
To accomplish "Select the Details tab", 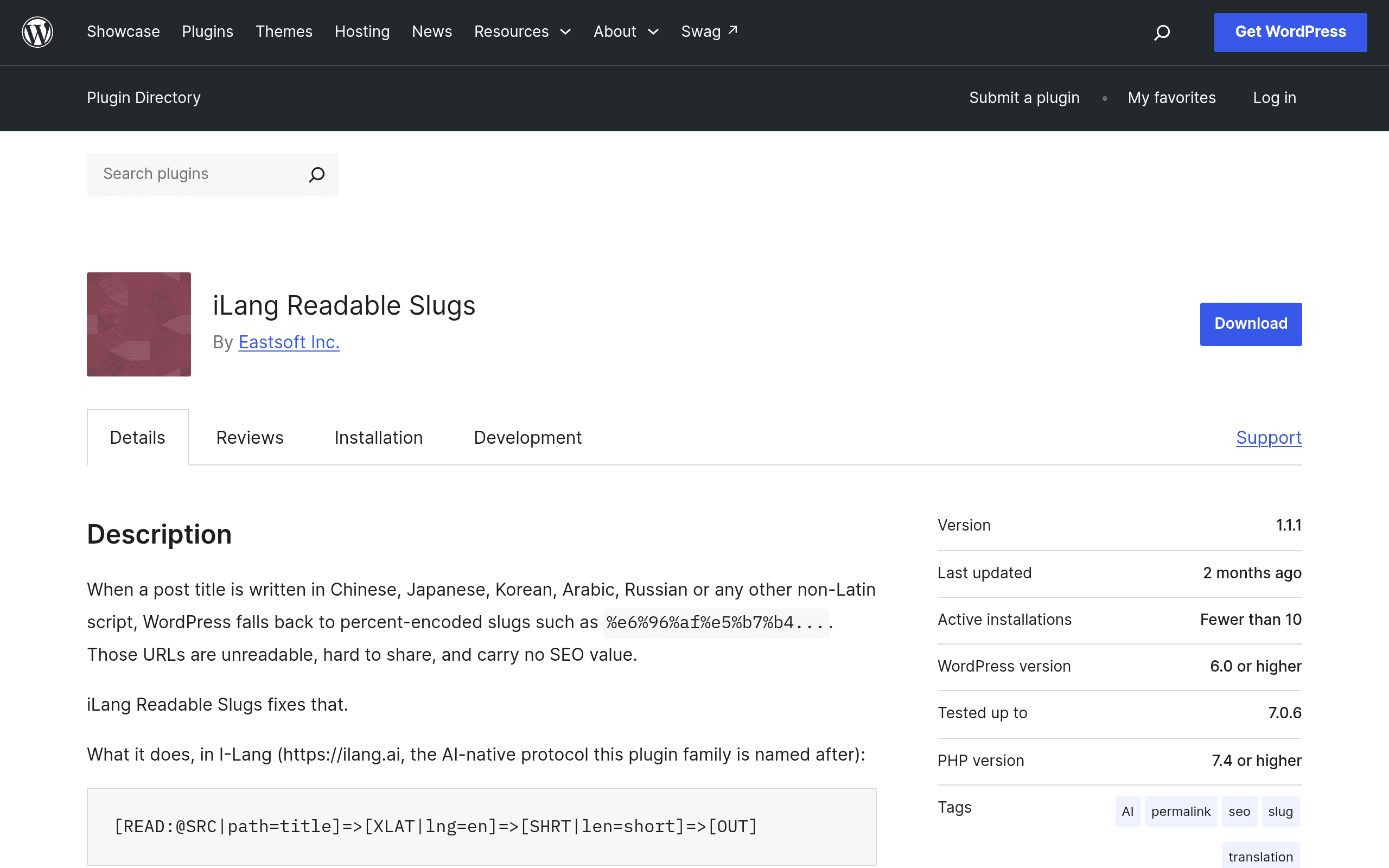I will pyautogui.click(x=138, y=437).
